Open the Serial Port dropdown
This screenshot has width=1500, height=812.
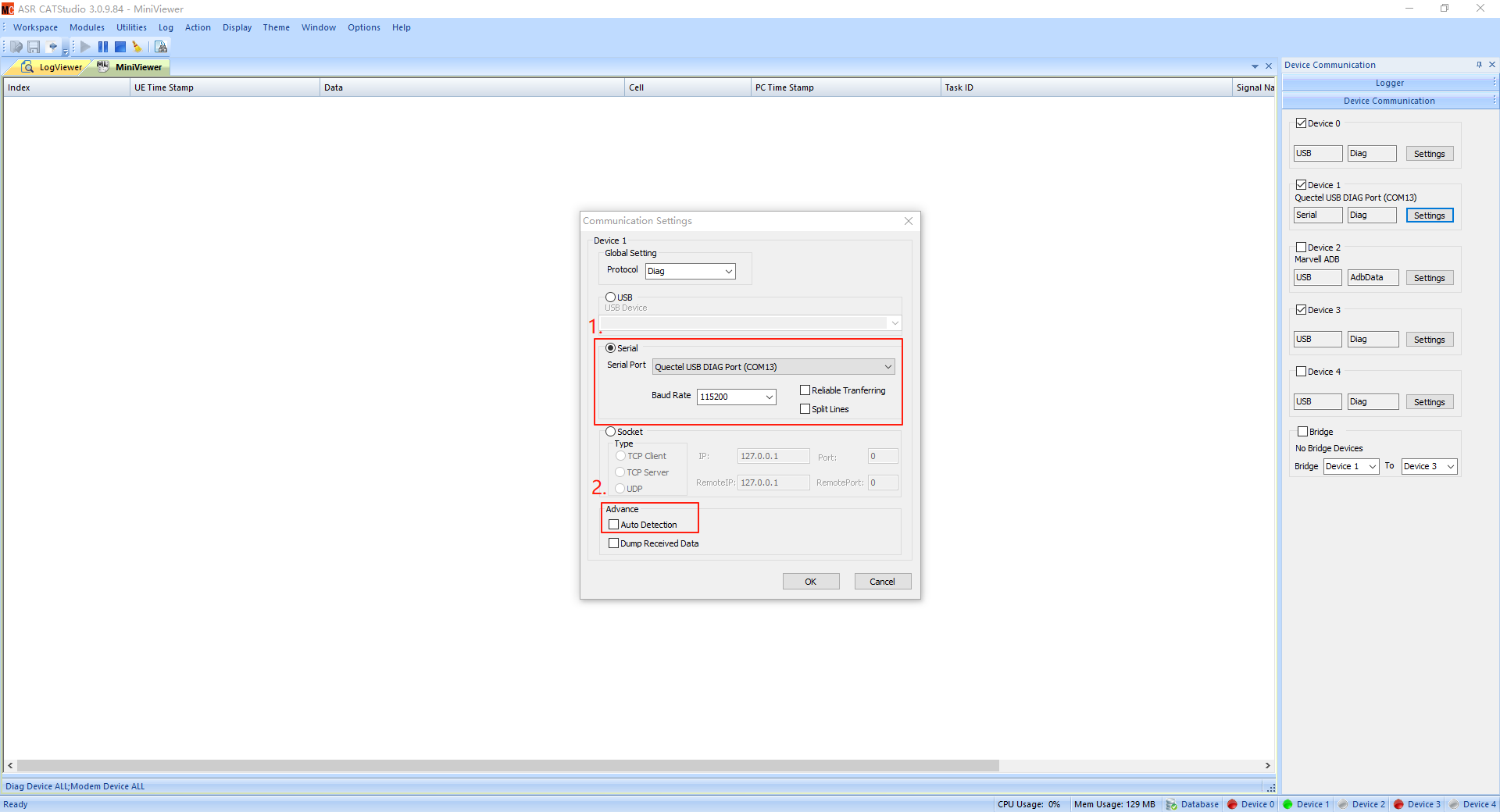click(x=887, y=367)
